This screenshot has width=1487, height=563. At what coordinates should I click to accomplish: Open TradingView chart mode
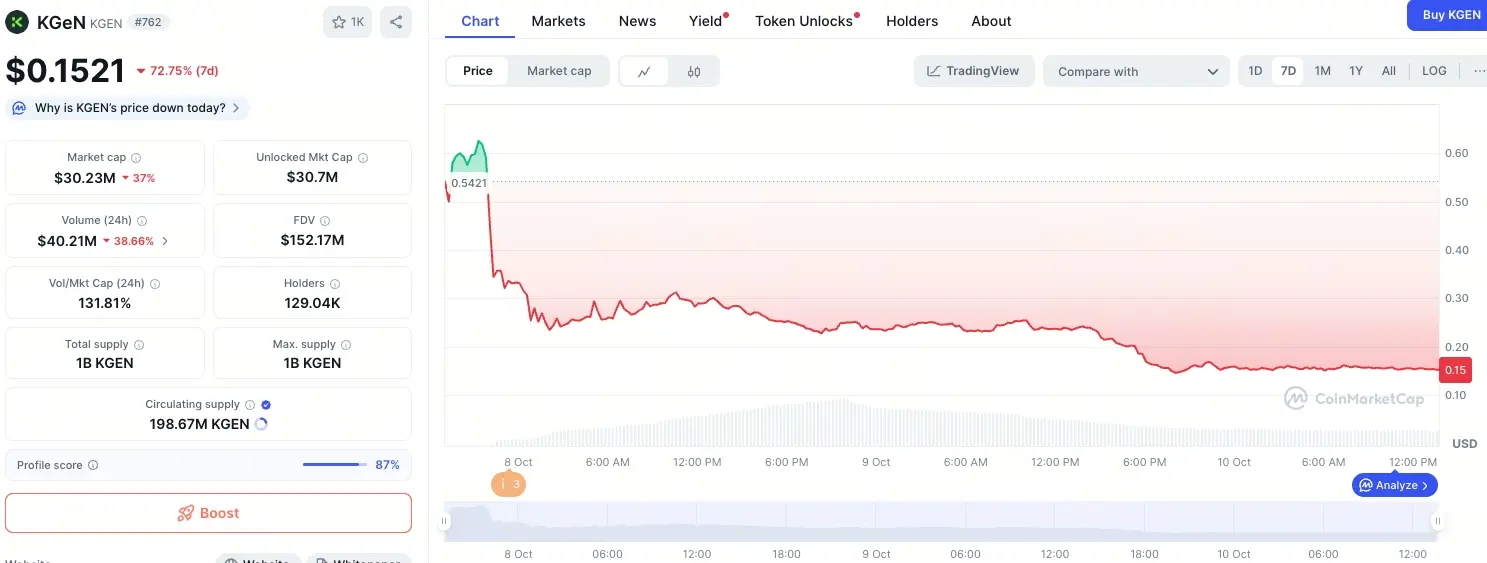[x=974, y=71]
